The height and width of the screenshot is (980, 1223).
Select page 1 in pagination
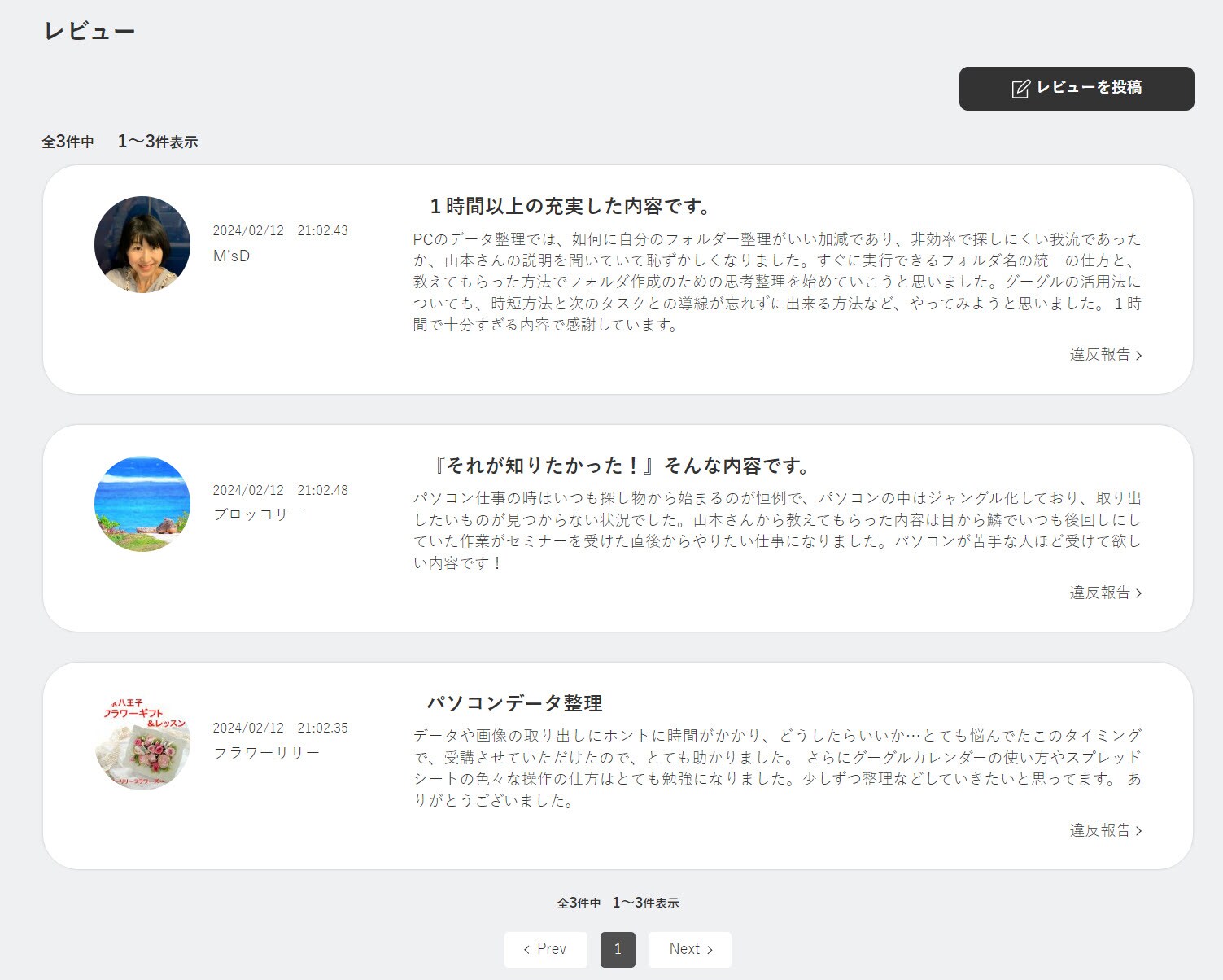tap(618, 949)
